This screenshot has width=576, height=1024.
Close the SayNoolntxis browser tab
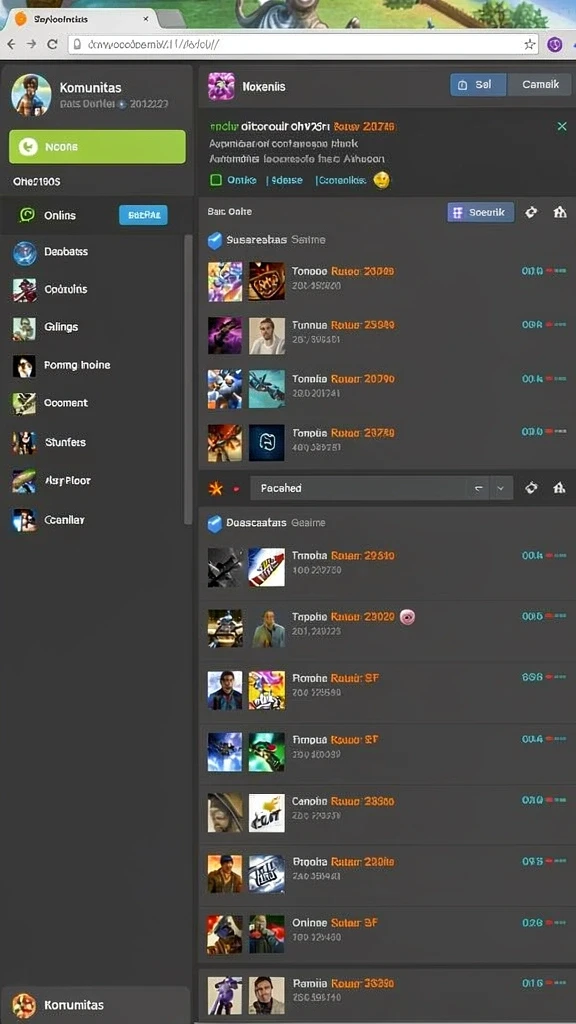click(145, 19)
